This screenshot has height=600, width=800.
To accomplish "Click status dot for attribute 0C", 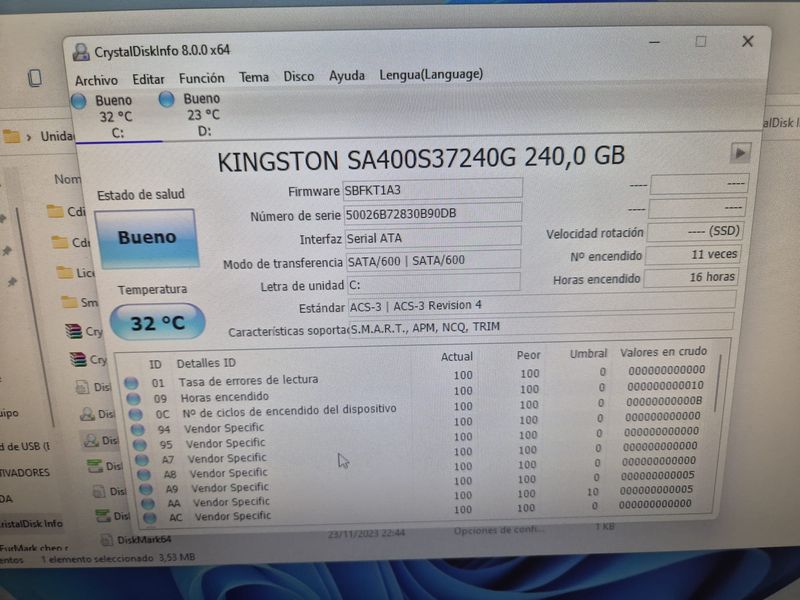I will [x=136, y=414].
